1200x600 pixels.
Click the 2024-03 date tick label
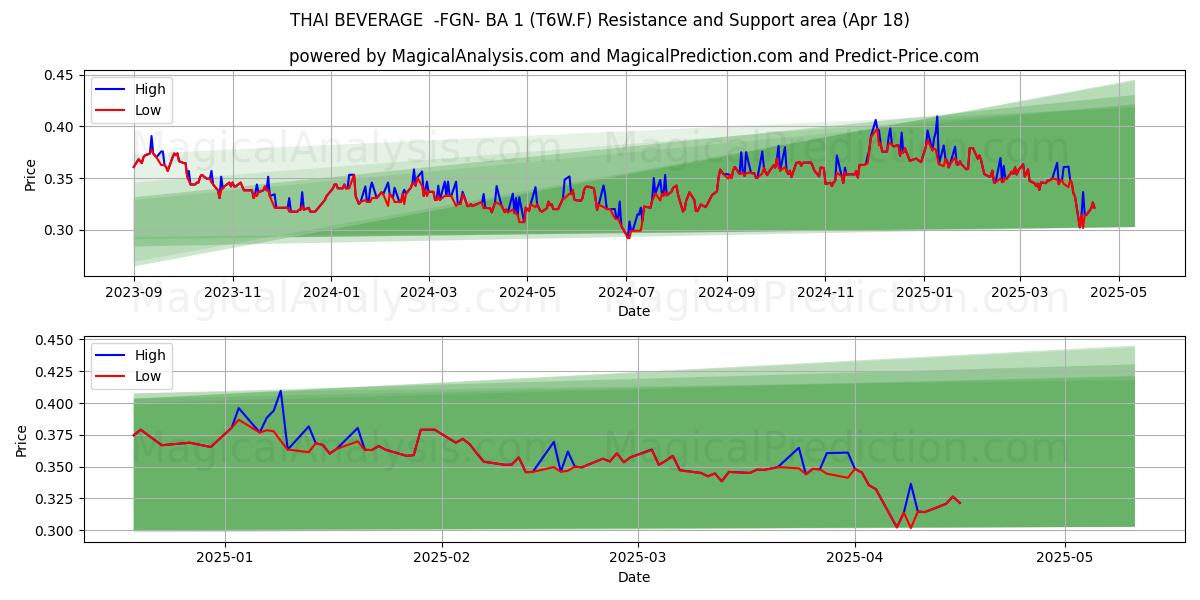429,292
